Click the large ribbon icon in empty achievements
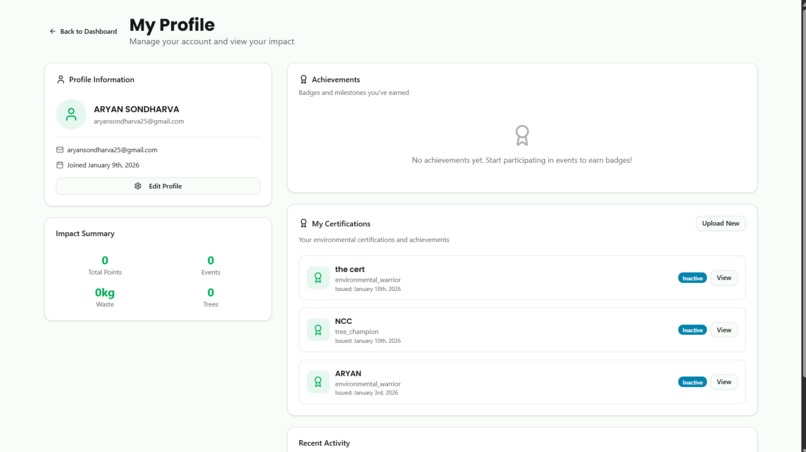Viewport: 806px width, 452px height. click(522, 135)
